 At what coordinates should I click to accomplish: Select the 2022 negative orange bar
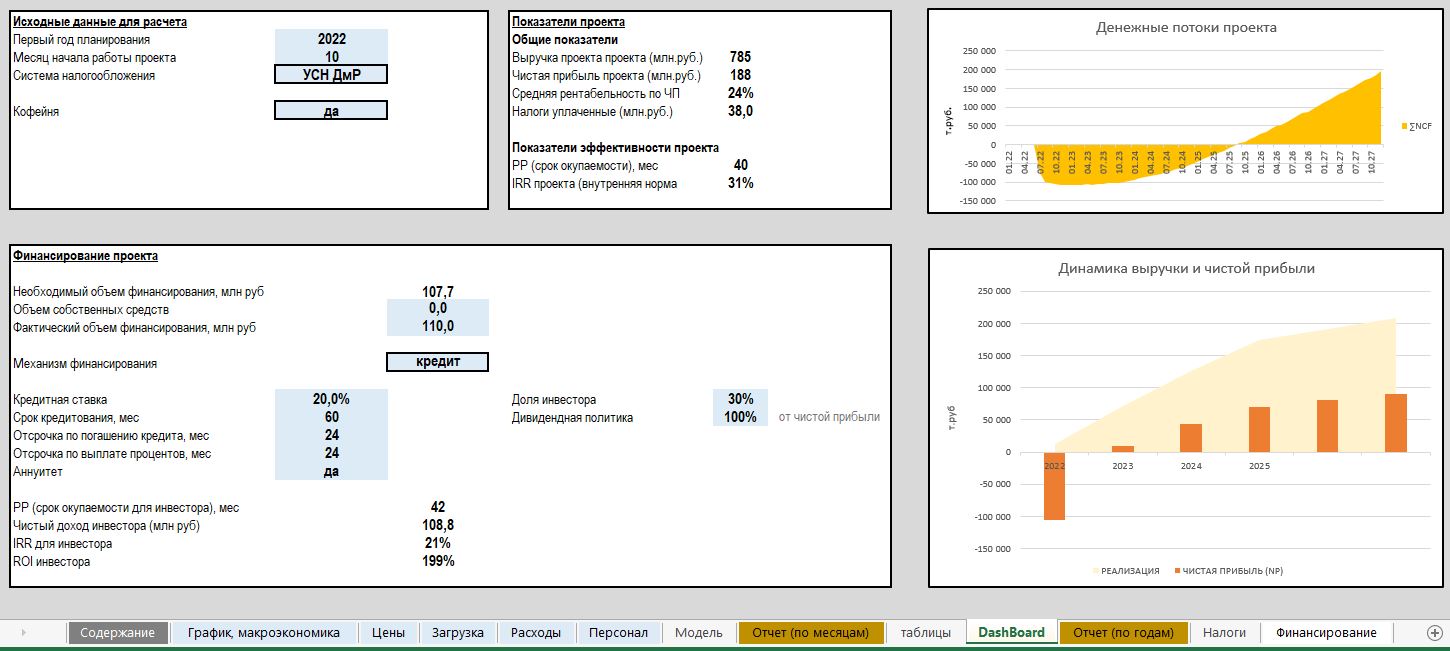coord(1054,486)
